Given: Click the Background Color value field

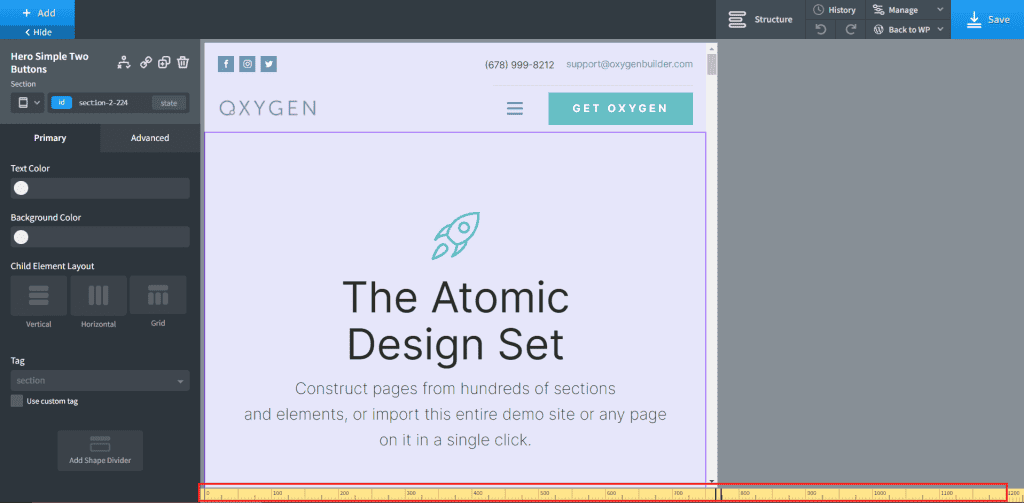Looking at the screenshot, I should (x=100, y=236).
